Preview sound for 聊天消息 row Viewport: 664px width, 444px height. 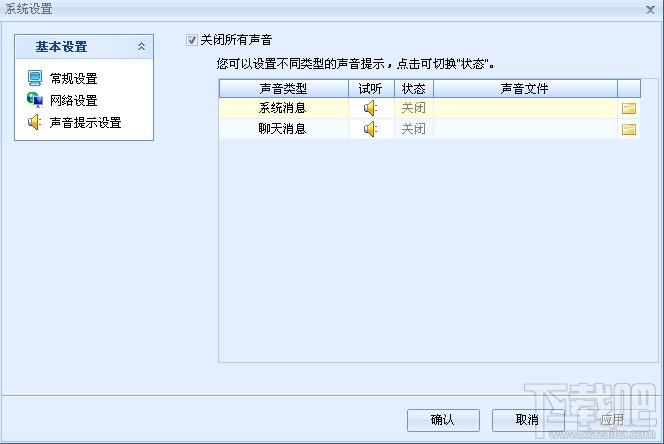[371, 129]
